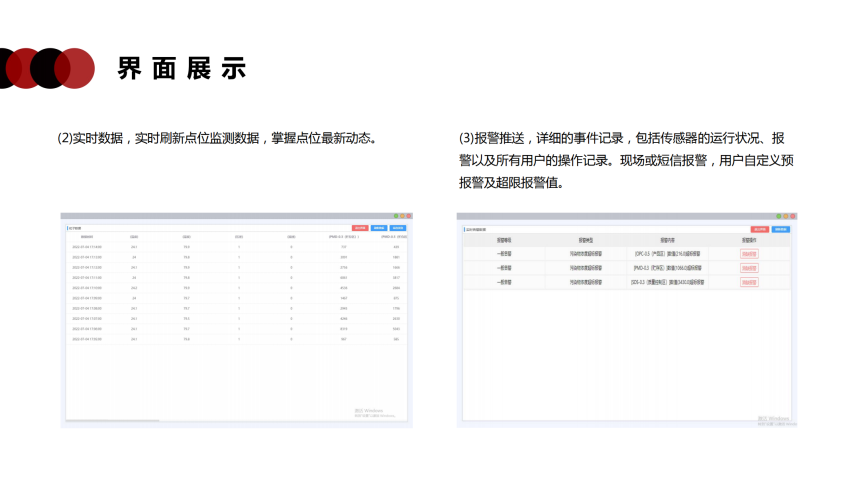Select the 2022-07-04 17:05:00 data row
Image resolution: width=850 pixels, height=478 pixels.
(236, 339)
